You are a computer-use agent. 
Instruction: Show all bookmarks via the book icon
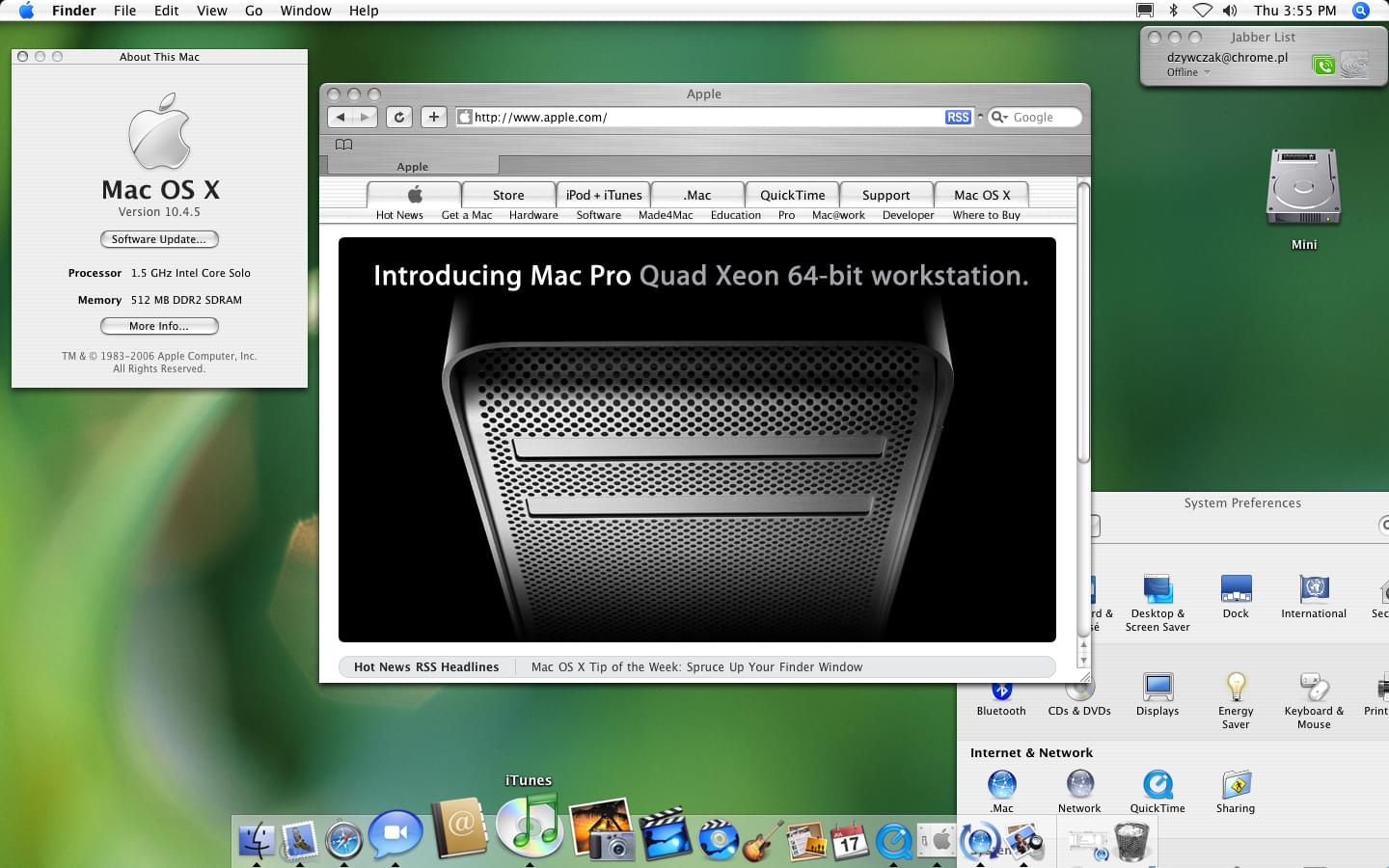coord(343,145)
